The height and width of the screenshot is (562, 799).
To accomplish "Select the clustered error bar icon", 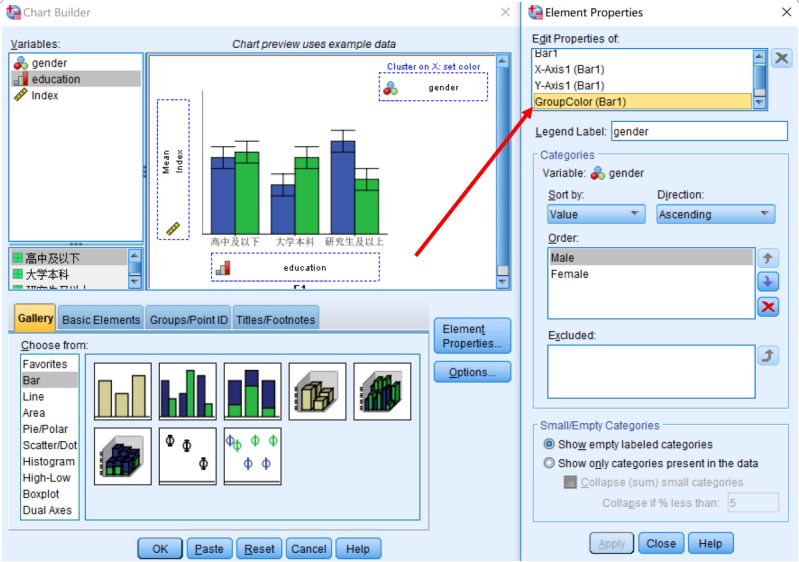I will [252, 456].
